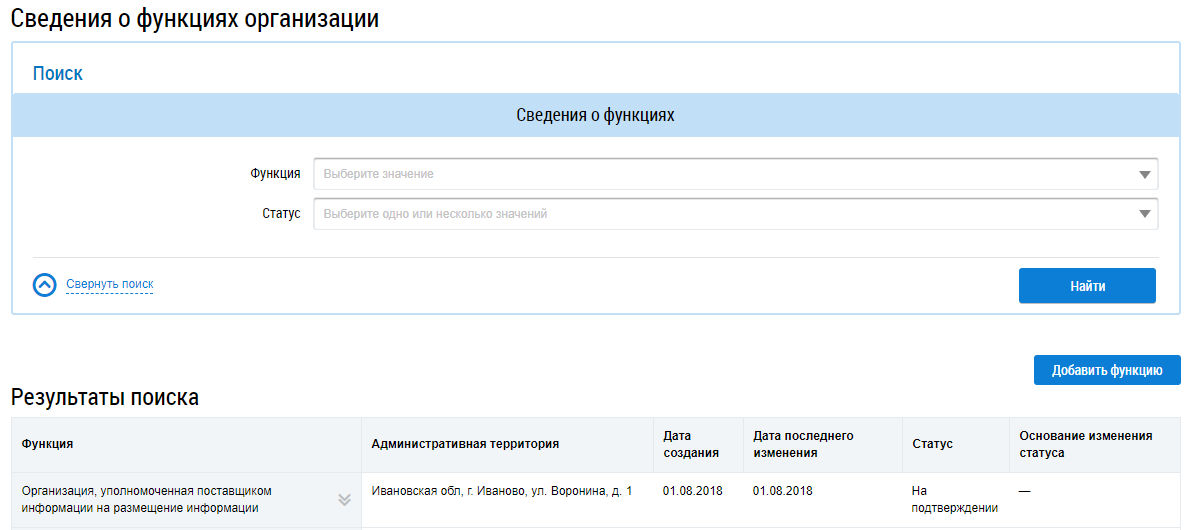The height and width of the screenshot is (530, 1193).
Task: Click the 'Ивановская обл, г. Иваново' address cell
Action: [501, 491]
